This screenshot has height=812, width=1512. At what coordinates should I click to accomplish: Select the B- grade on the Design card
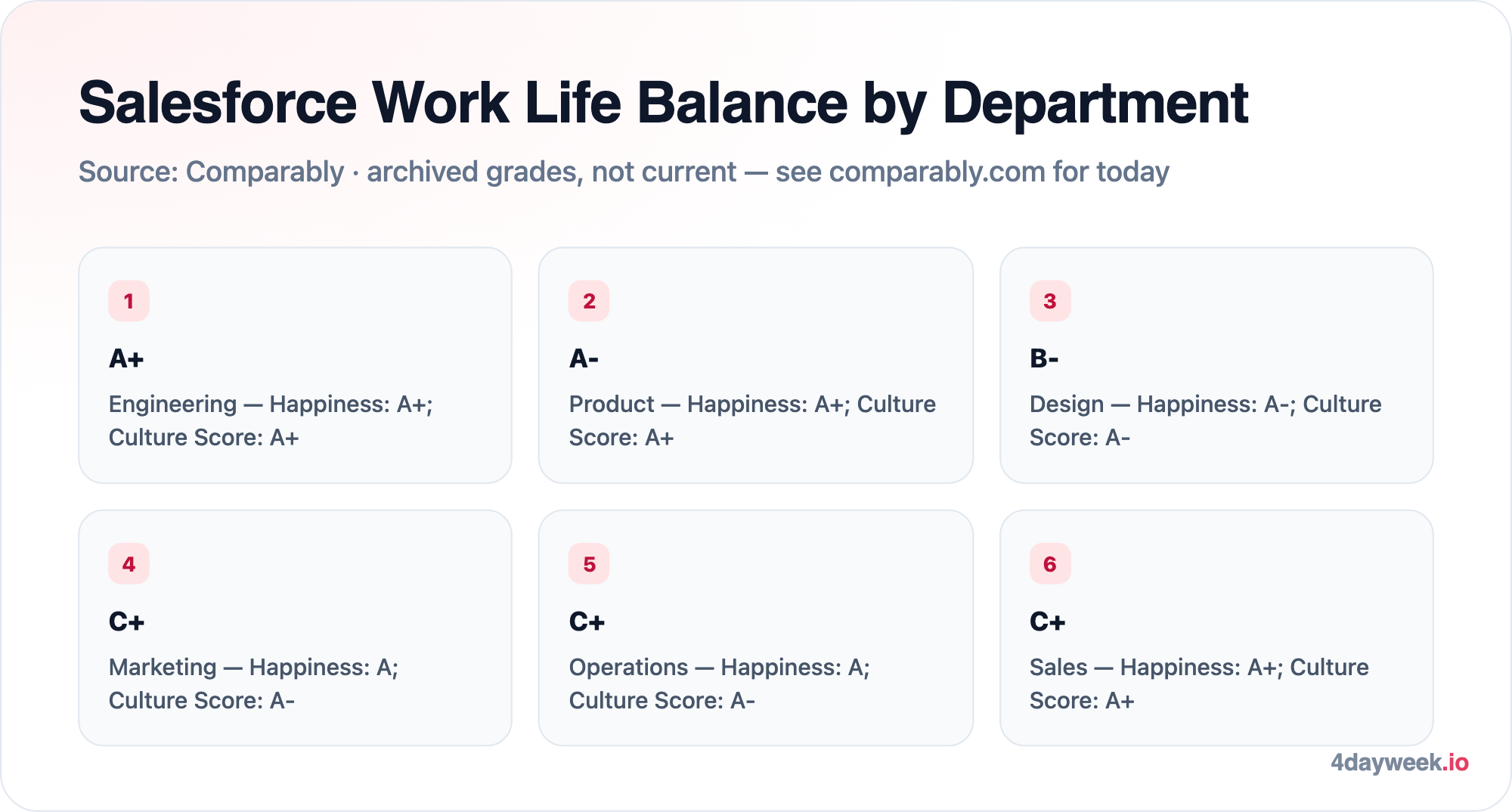tap(1044, 358)
